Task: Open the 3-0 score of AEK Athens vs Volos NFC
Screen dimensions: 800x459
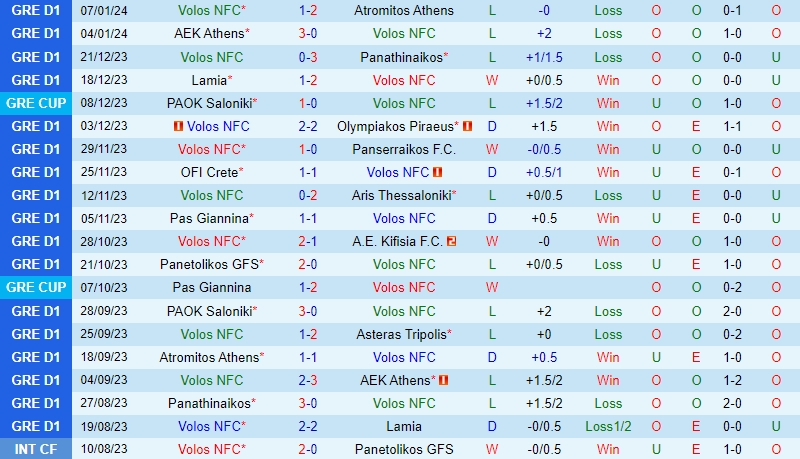Action: [308, 34]
